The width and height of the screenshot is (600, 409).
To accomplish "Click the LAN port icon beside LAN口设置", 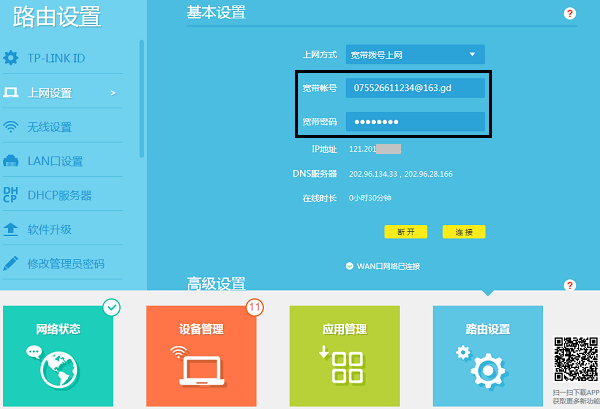I will coord(11,161).
